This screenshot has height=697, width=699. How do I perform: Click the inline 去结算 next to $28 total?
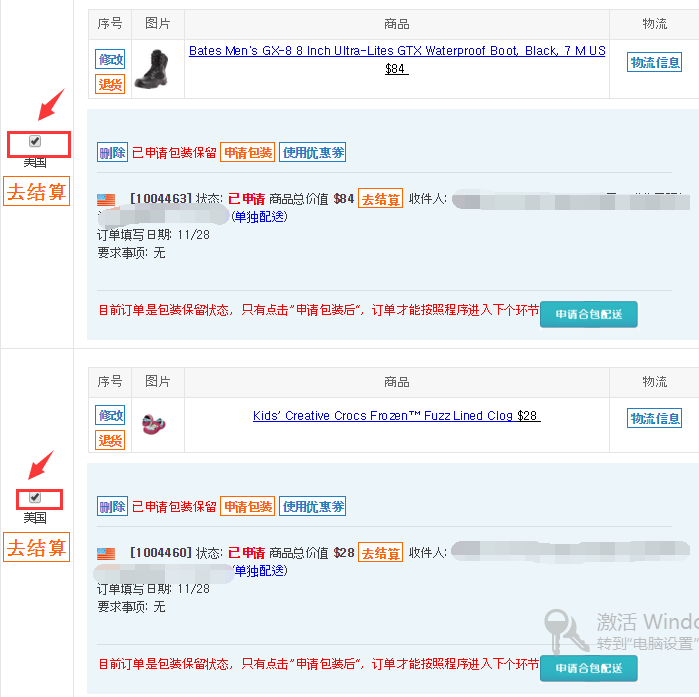pyautogui.click(x=380, y=553)
